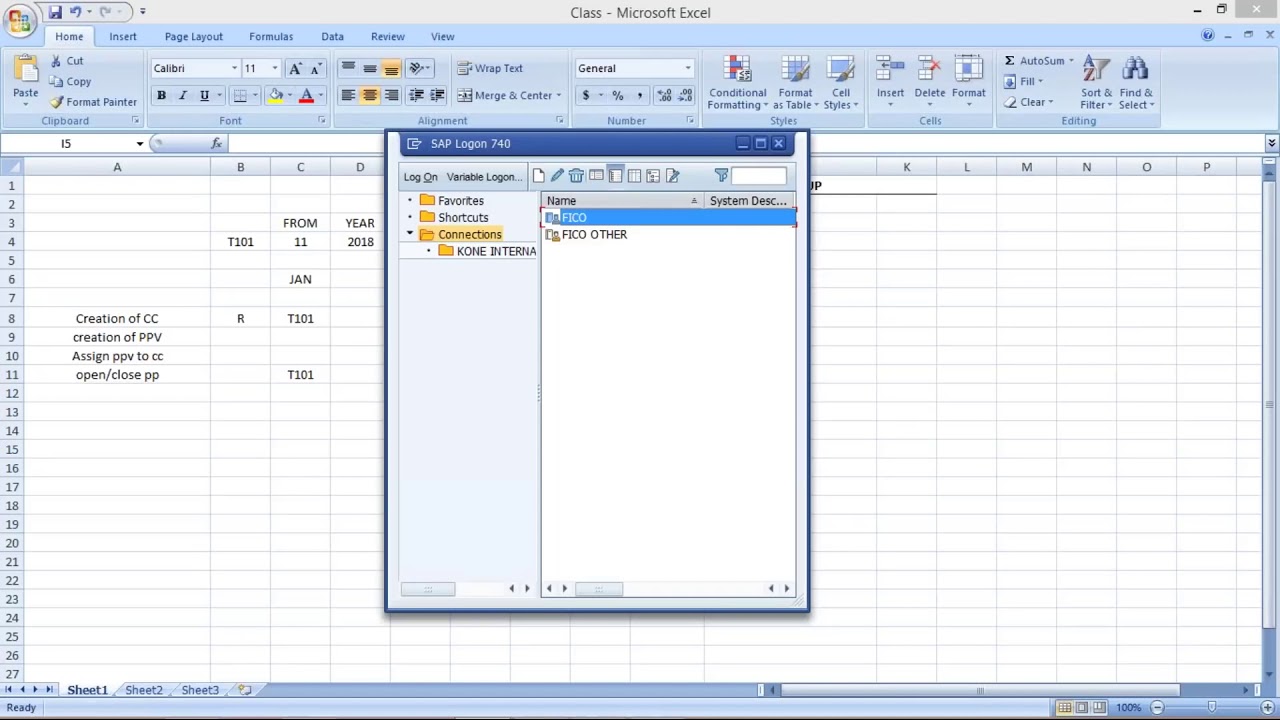Decrease font size with Shrink Font icon
This screenshot has width=1280, height=720.
(315, 68)
